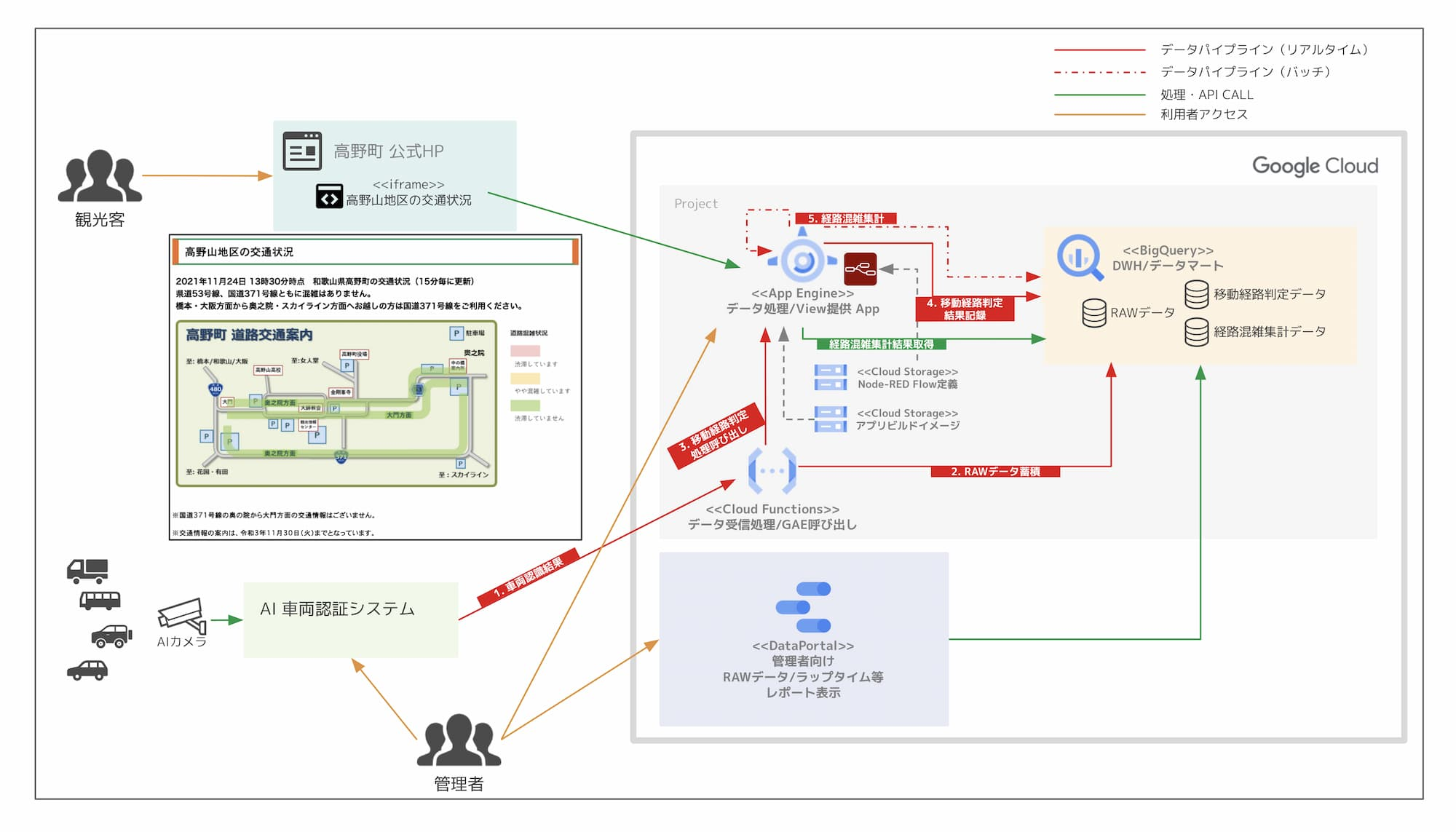Click the DWH/データマート text
This screenshot has width=1456, height=832.
(x=1168, y=266)
